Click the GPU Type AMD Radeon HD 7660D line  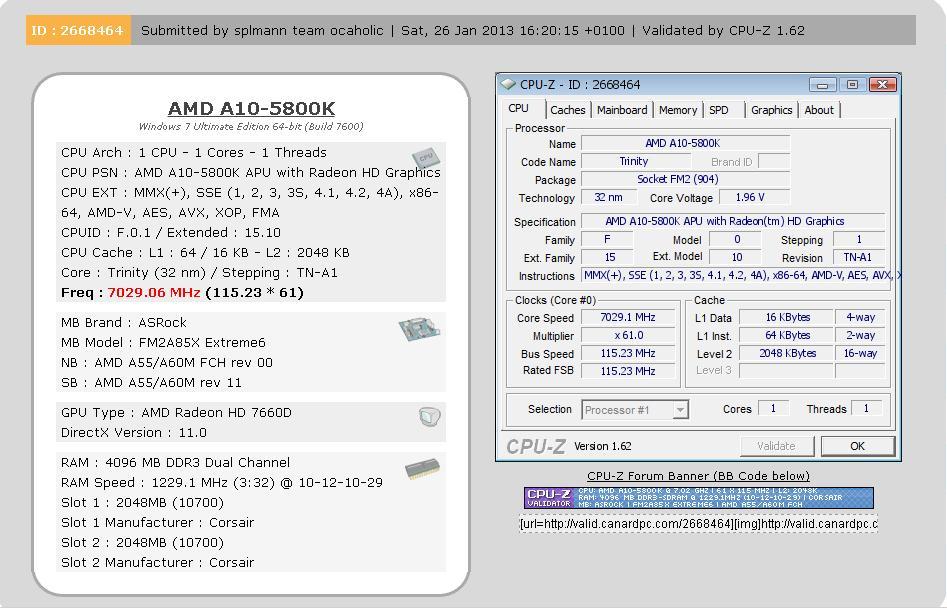click(x=176, y=413)
